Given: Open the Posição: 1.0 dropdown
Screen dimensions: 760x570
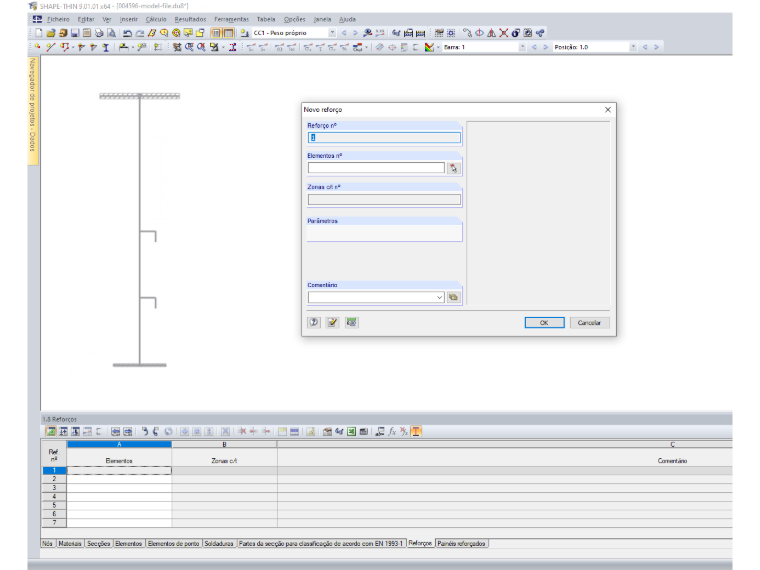Looking at the screenshot, I should pos(633,47).
